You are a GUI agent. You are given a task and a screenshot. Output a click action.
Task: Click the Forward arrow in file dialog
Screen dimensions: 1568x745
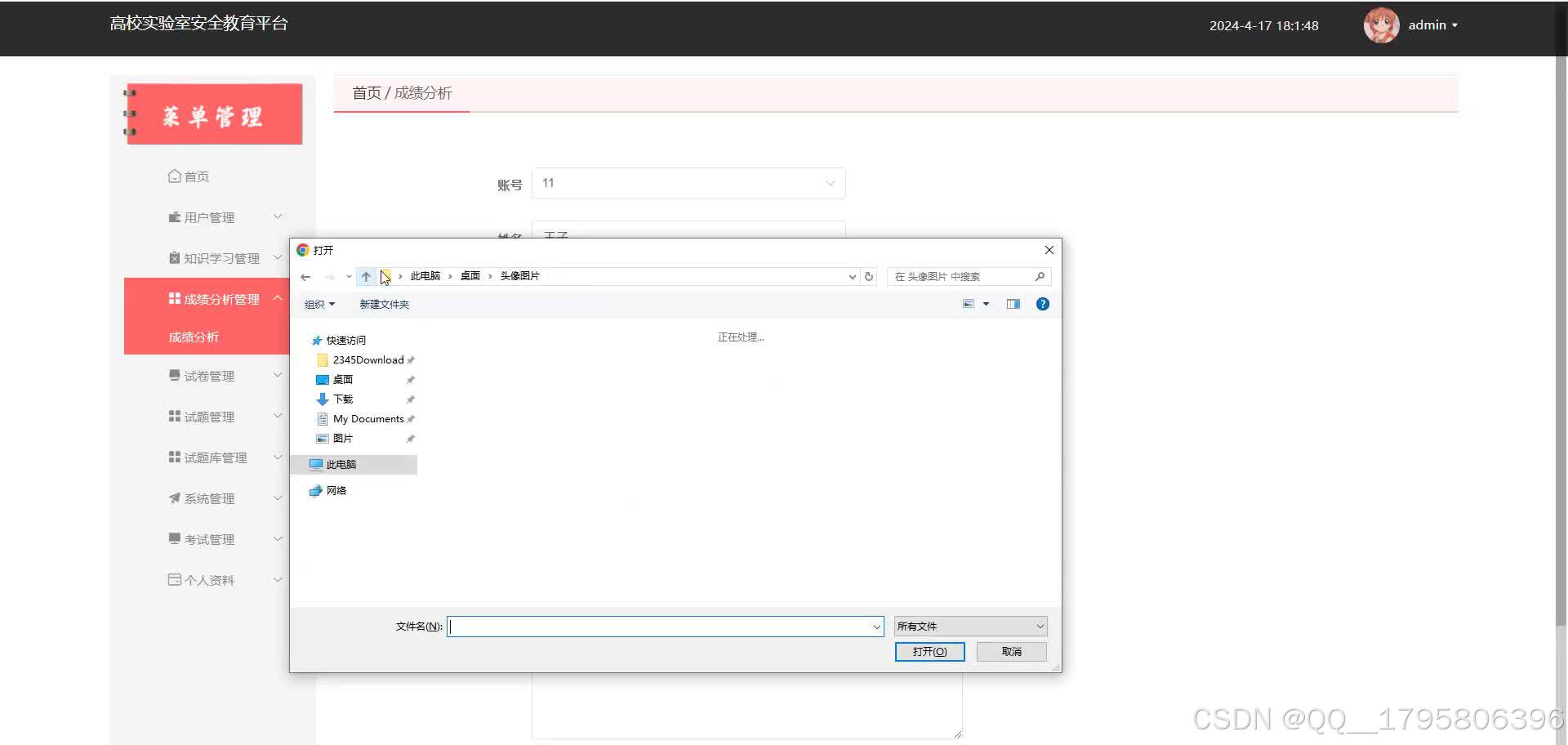pos(330,277)
